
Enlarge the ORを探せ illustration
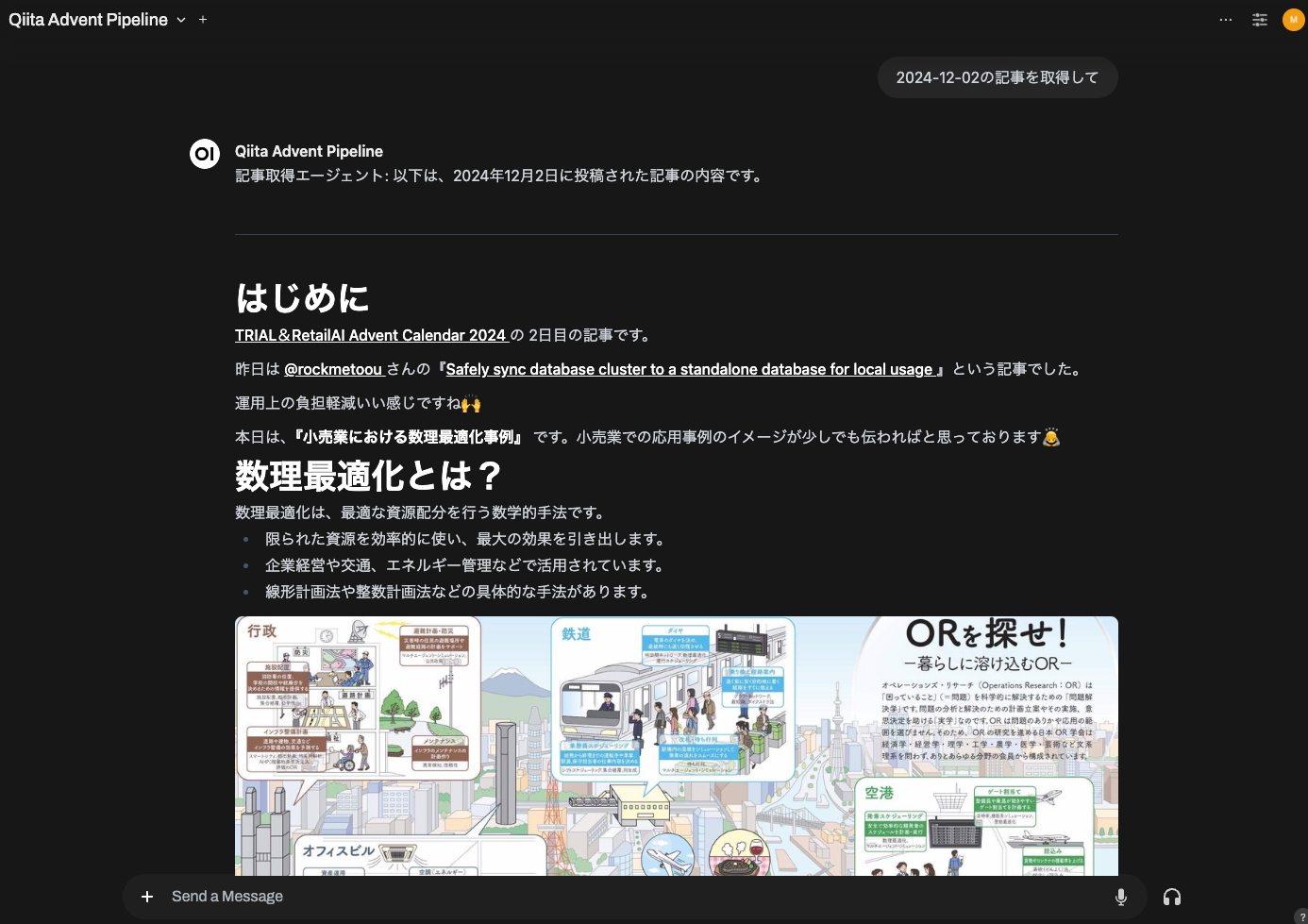click(676, 746)
